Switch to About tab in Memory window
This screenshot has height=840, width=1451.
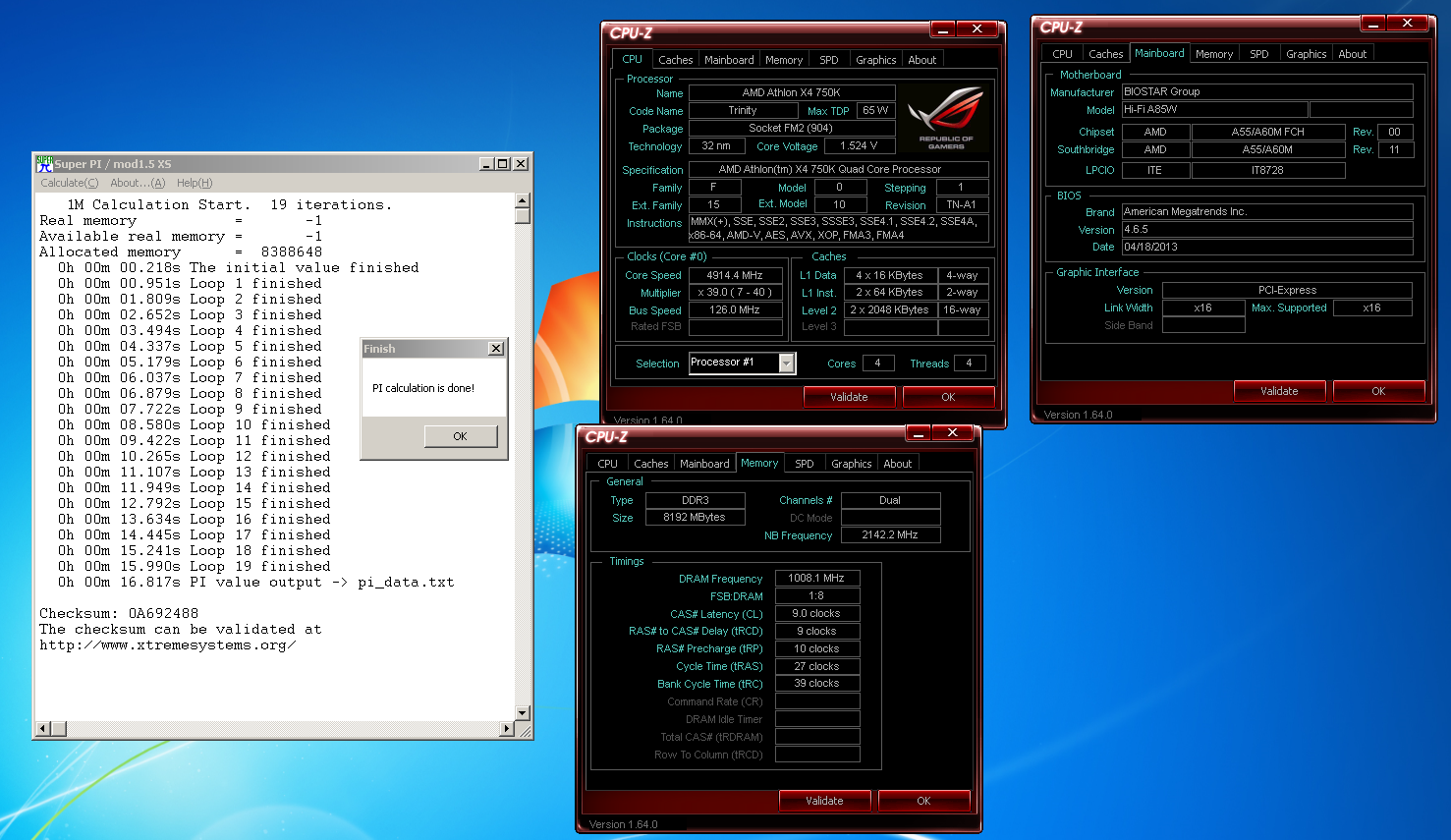[897, 464]
